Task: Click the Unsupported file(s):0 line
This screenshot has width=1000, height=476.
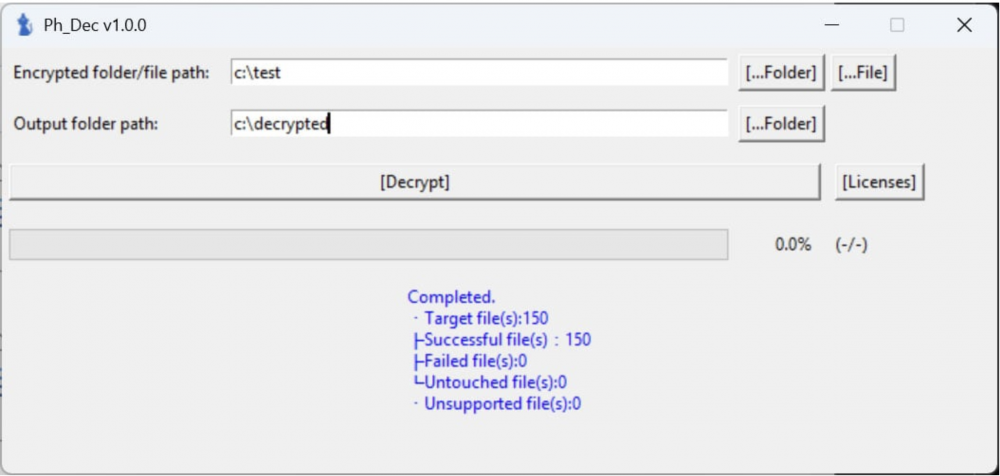Action: click(x=497, y=404)
